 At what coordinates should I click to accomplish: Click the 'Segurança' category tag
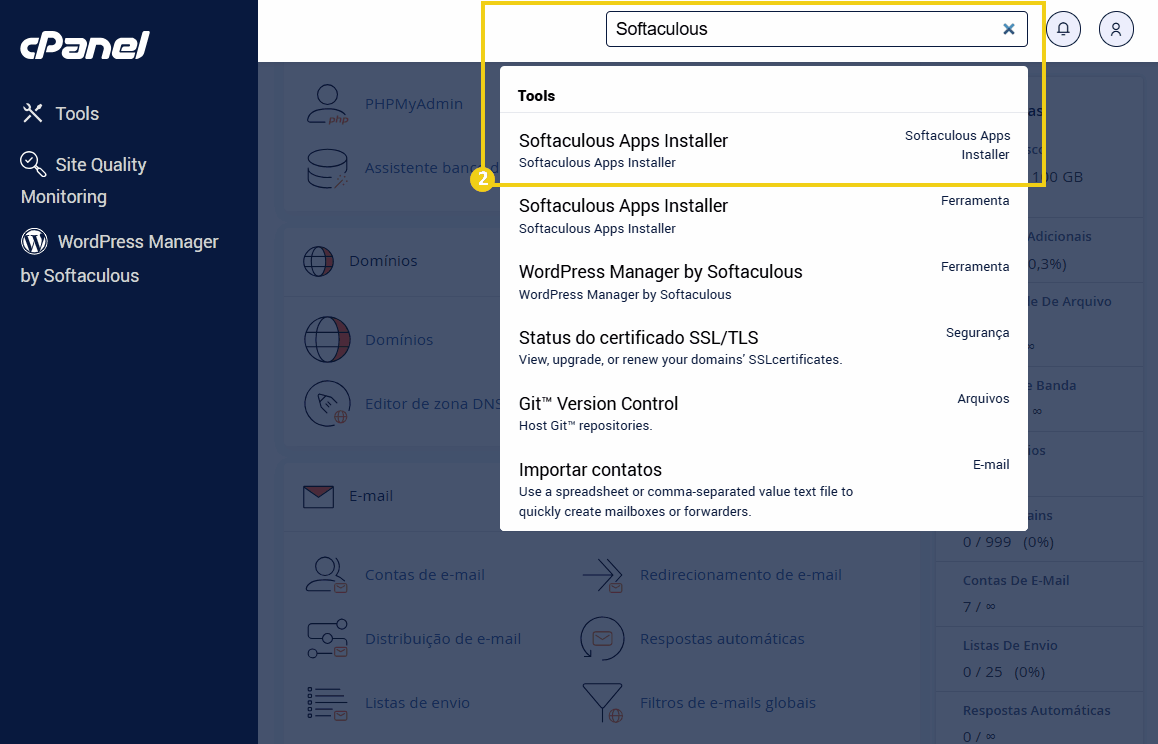pyautogui.click(x=977, y=332)
